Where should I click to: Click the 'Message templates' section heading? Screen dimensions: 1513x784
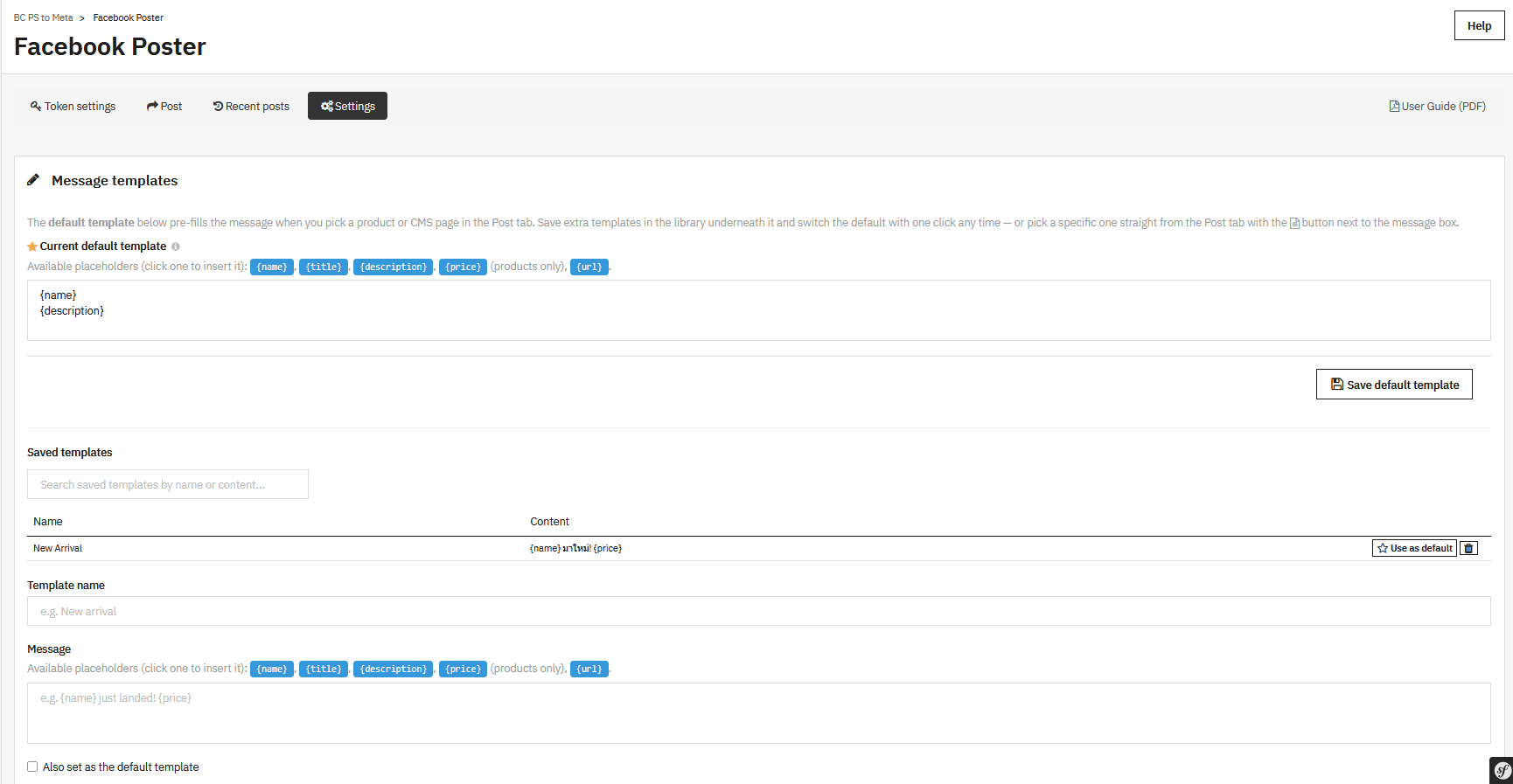pyautogui.click(x=115, y=181)
